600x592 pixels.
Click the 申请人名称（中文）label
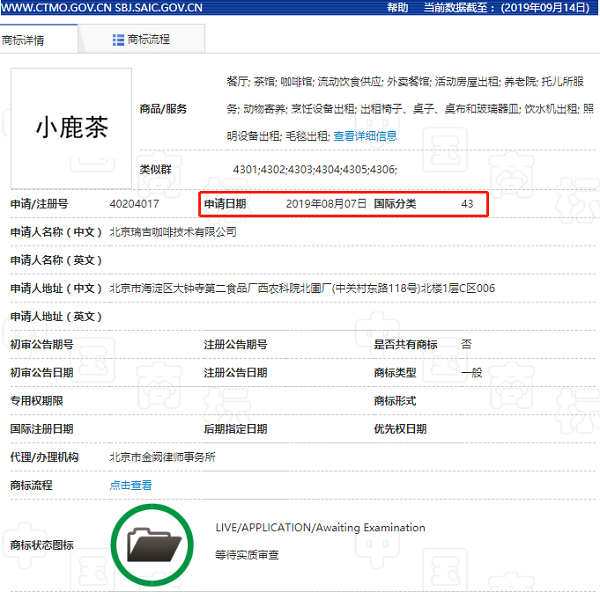pos(56,232)
